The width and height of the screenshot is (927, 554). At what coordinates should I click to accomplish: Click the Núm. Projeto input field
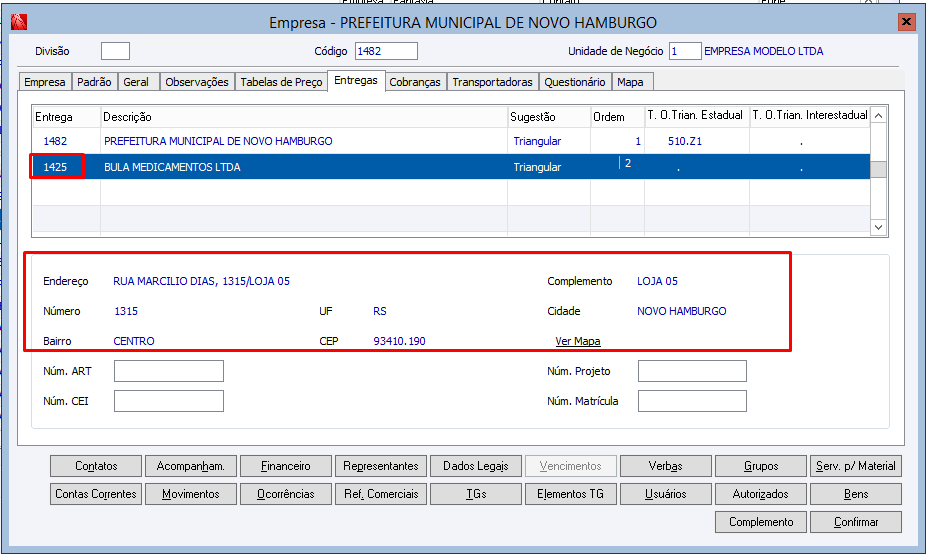tap(692, 371)
